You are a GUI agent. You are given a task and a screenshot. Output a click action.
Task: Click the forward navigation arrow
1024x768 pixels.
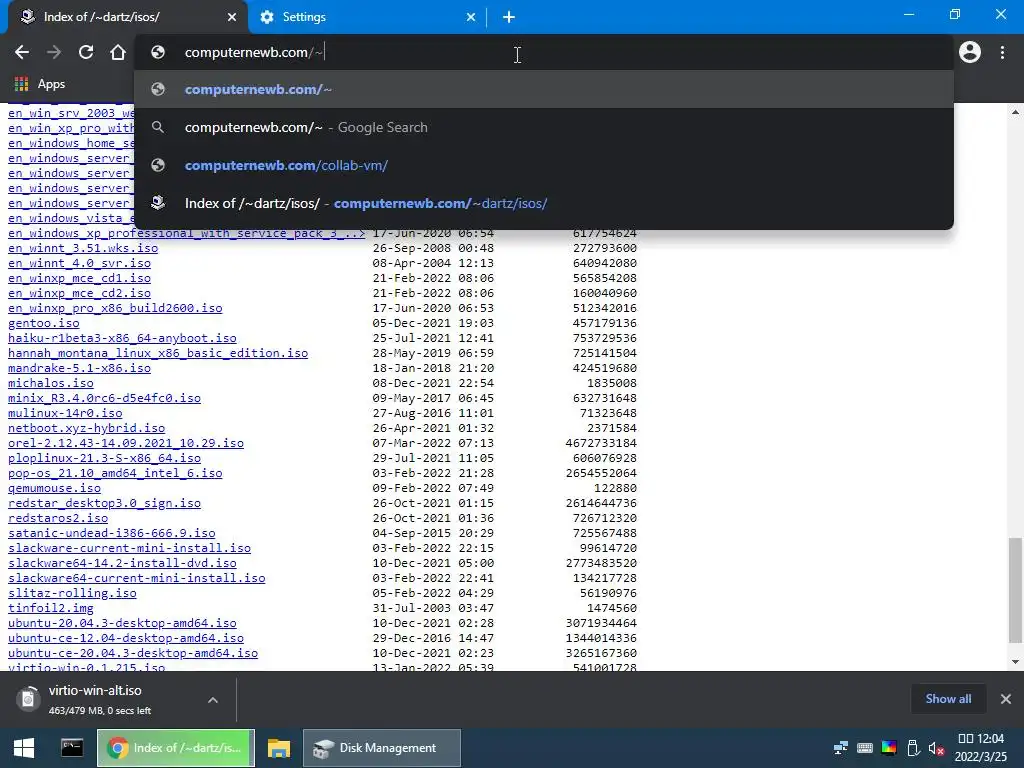(54, 52)
